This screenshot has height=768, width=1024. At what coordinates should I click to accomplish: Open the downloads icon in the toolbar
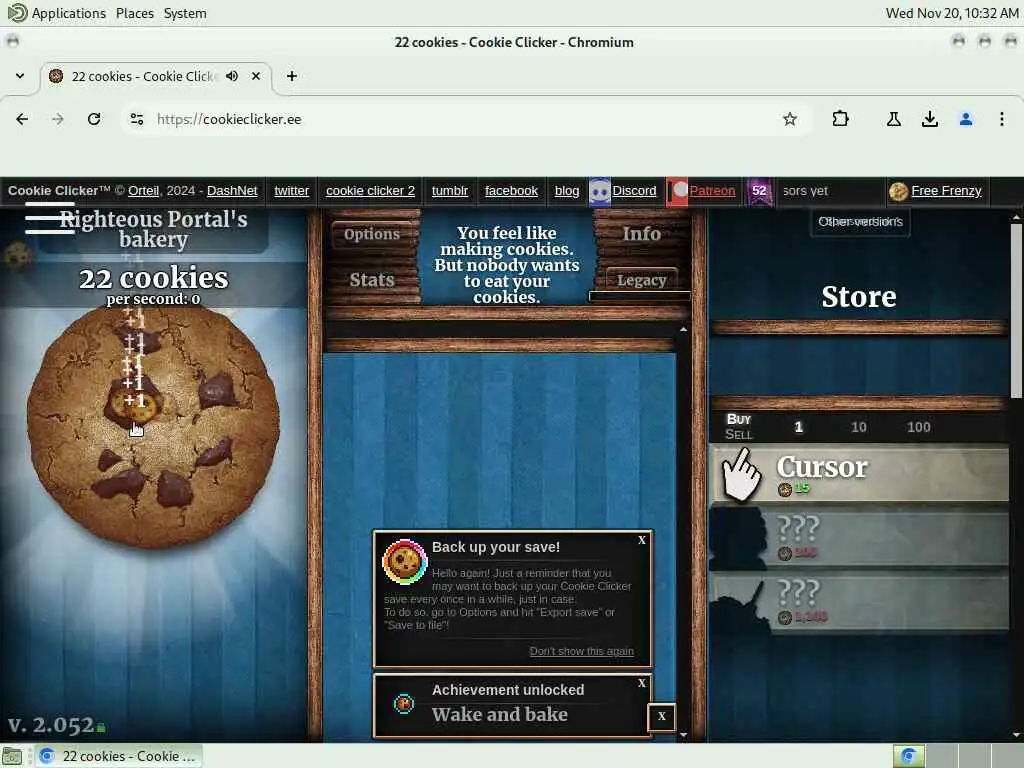929,119
